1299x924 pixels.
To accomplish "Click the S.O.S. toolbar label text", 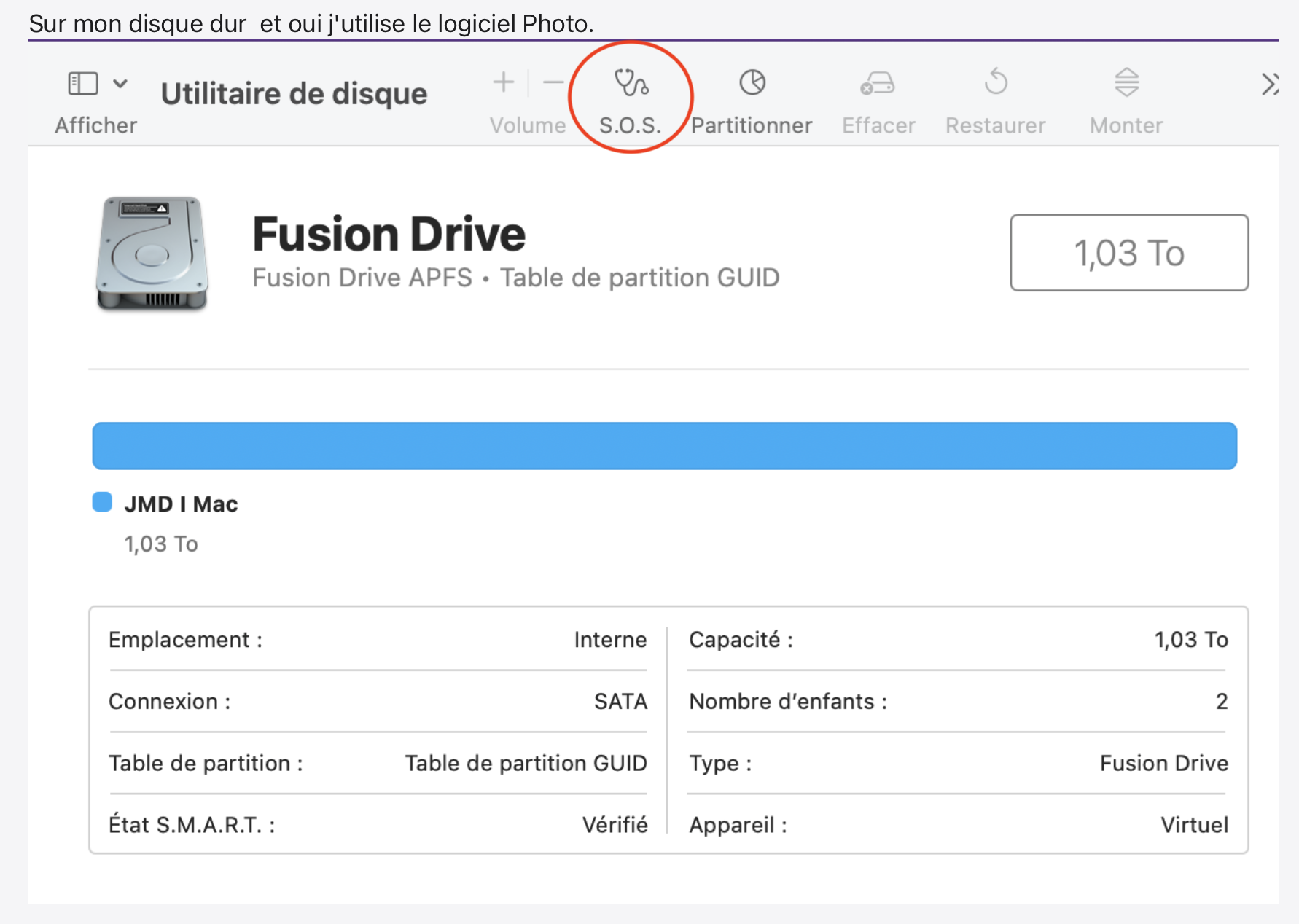I will point(630,125).
